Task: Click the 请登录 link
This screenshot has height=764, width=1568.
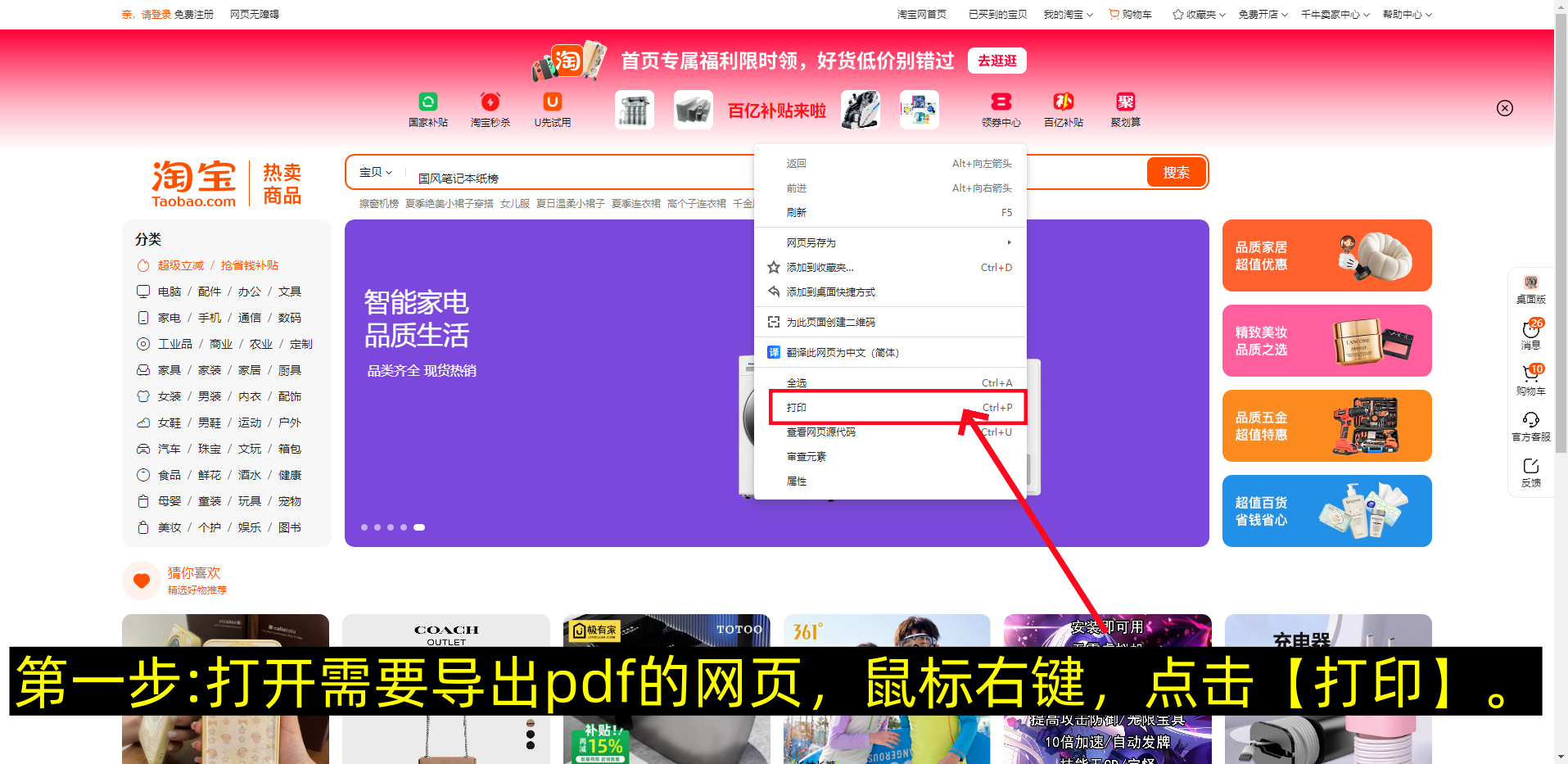Action: (x=156, y=15)
